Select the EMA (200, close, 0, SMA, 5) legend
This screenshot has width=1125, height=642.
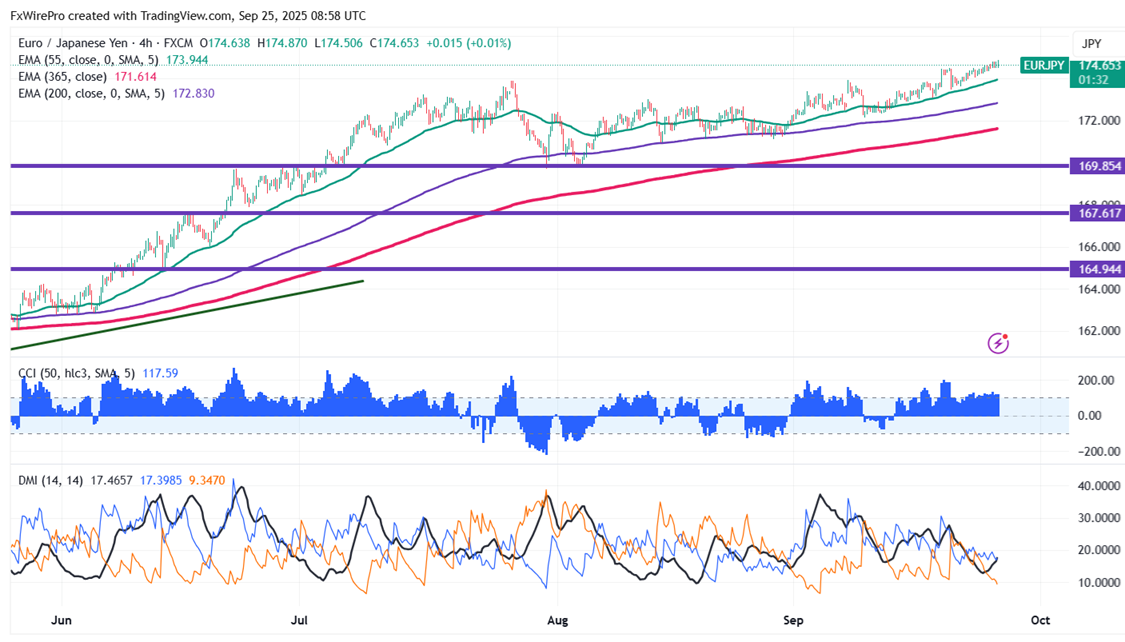pyautogui.click(x=92, y=93)
